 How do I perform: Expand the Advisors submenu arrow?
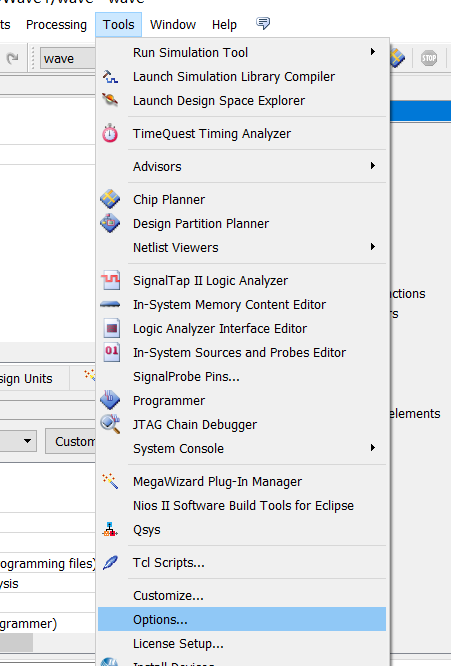pos(372,166)
